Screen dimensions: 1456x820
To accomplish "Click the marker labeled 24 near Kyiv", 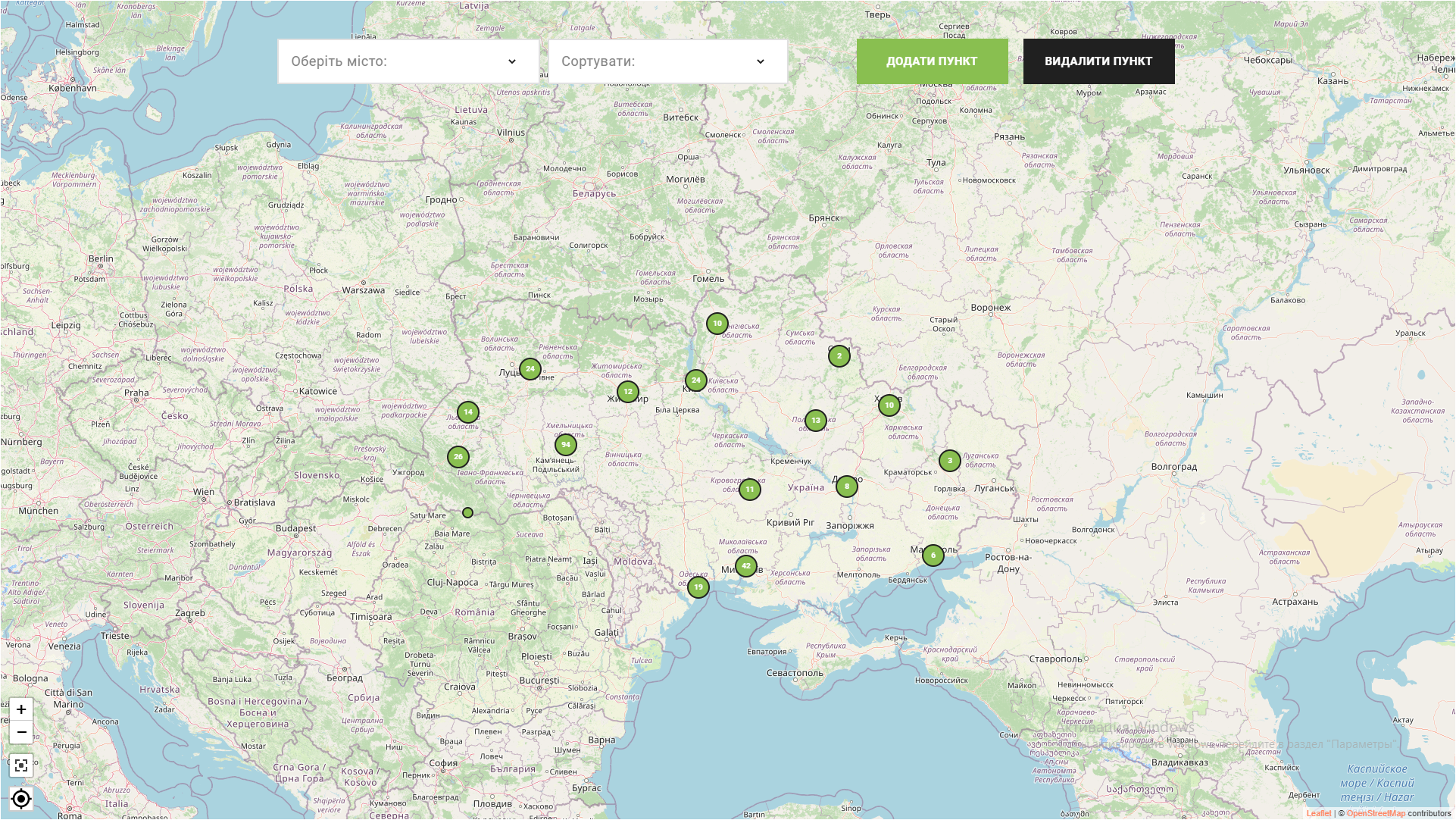I will click(x=696, y=380).
